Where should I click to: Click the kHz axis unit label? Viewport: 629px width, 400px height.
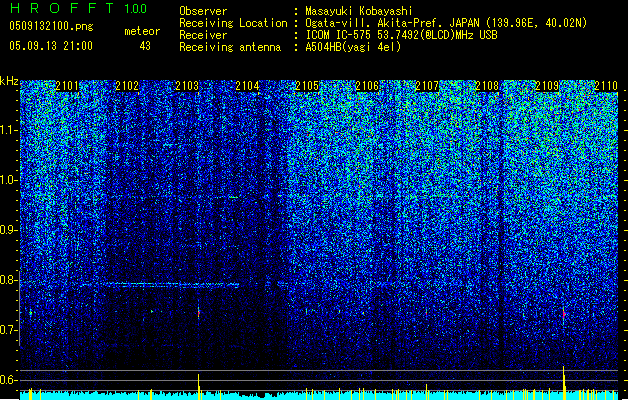tap(9, 81)
